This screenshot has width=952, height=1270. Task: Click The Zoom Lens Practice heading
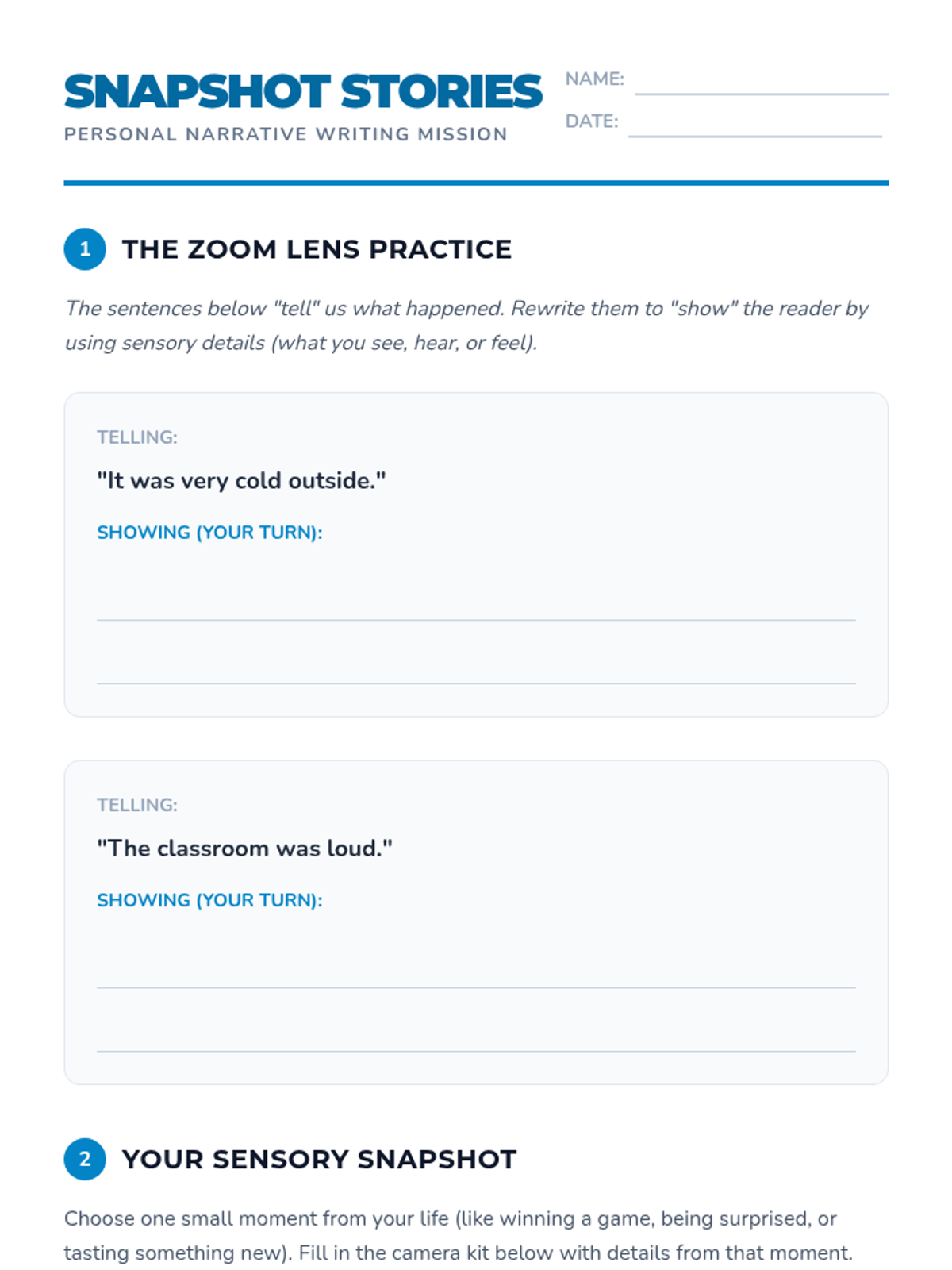point(317,249)
